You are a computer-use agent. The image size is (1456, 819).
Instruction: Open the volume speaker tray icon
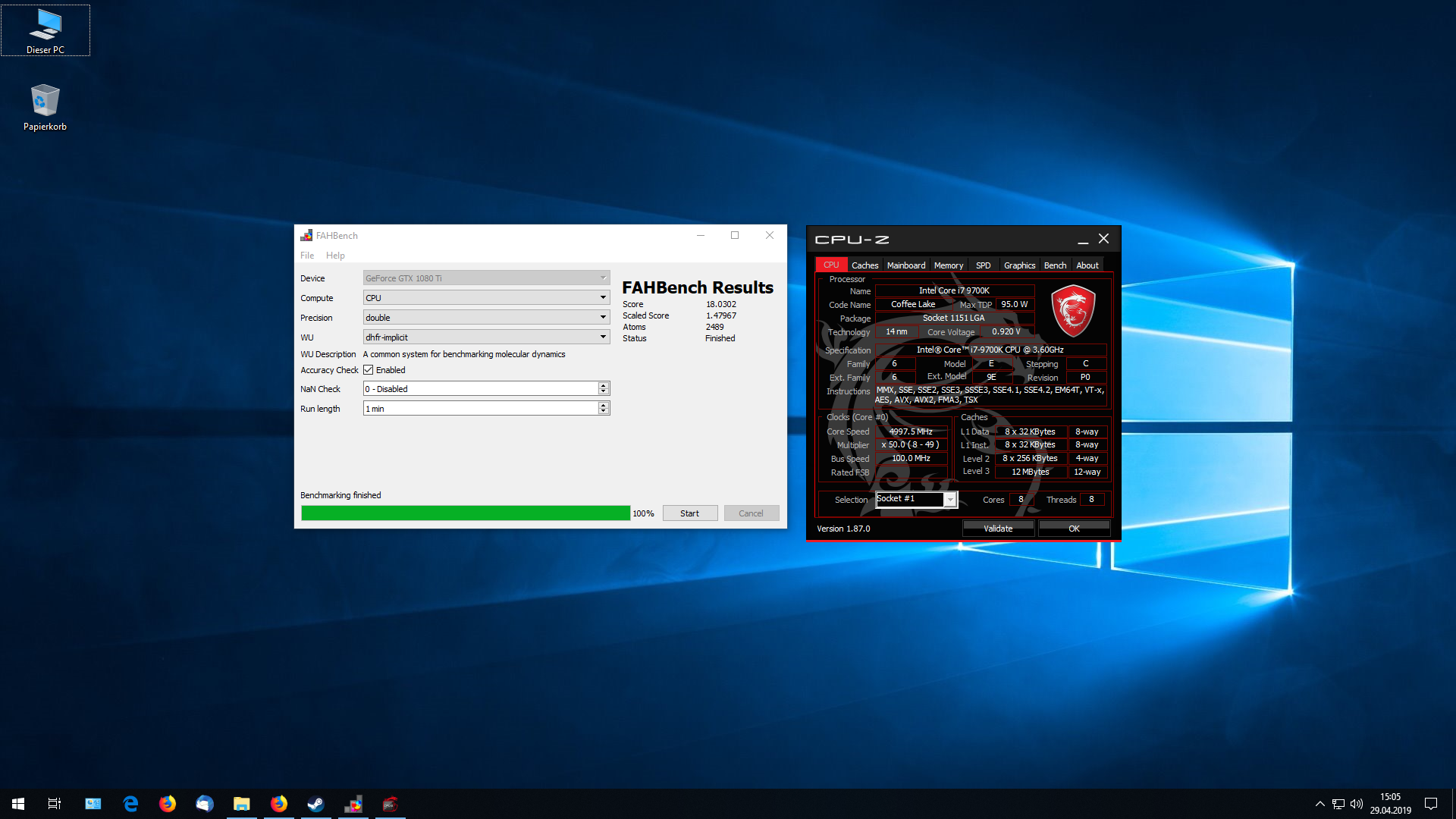coord(1357,804)
